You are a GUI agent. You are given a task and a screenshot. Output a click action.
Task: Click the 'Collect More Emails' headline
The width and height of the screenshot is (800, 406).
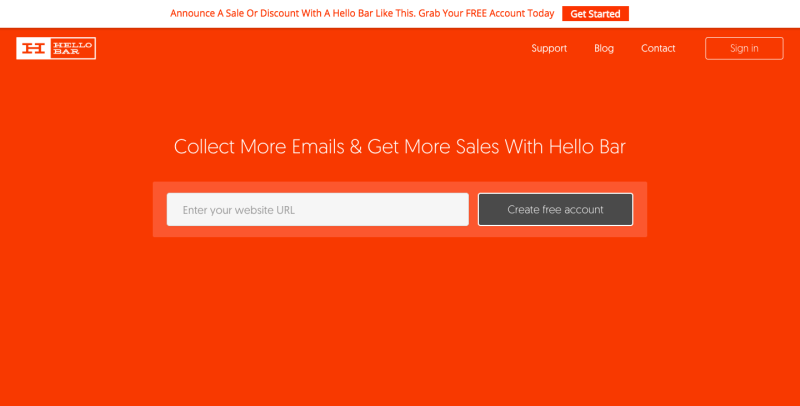tap(255, 147)
